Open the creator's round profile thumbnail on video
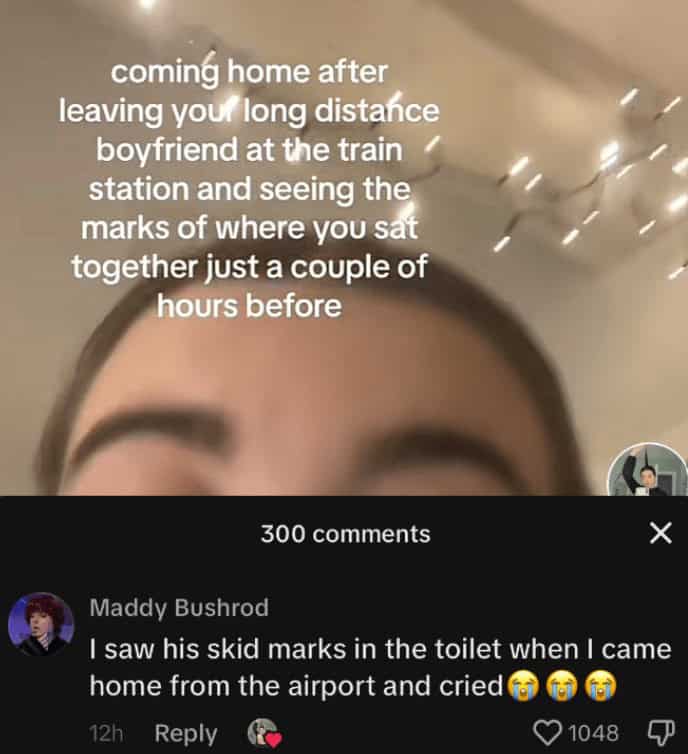This screenshot has height=754, width=688. click(x=647, y=469)
